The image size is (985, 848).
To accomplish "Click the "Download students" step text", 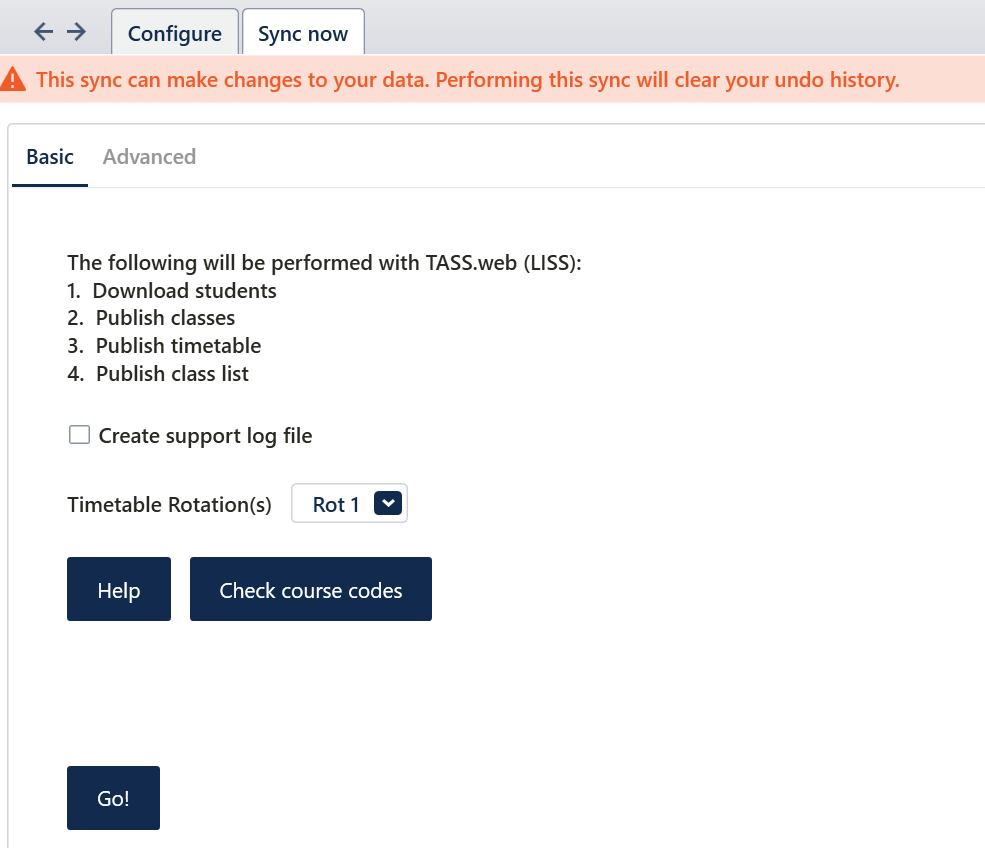I will pos(184,291).
